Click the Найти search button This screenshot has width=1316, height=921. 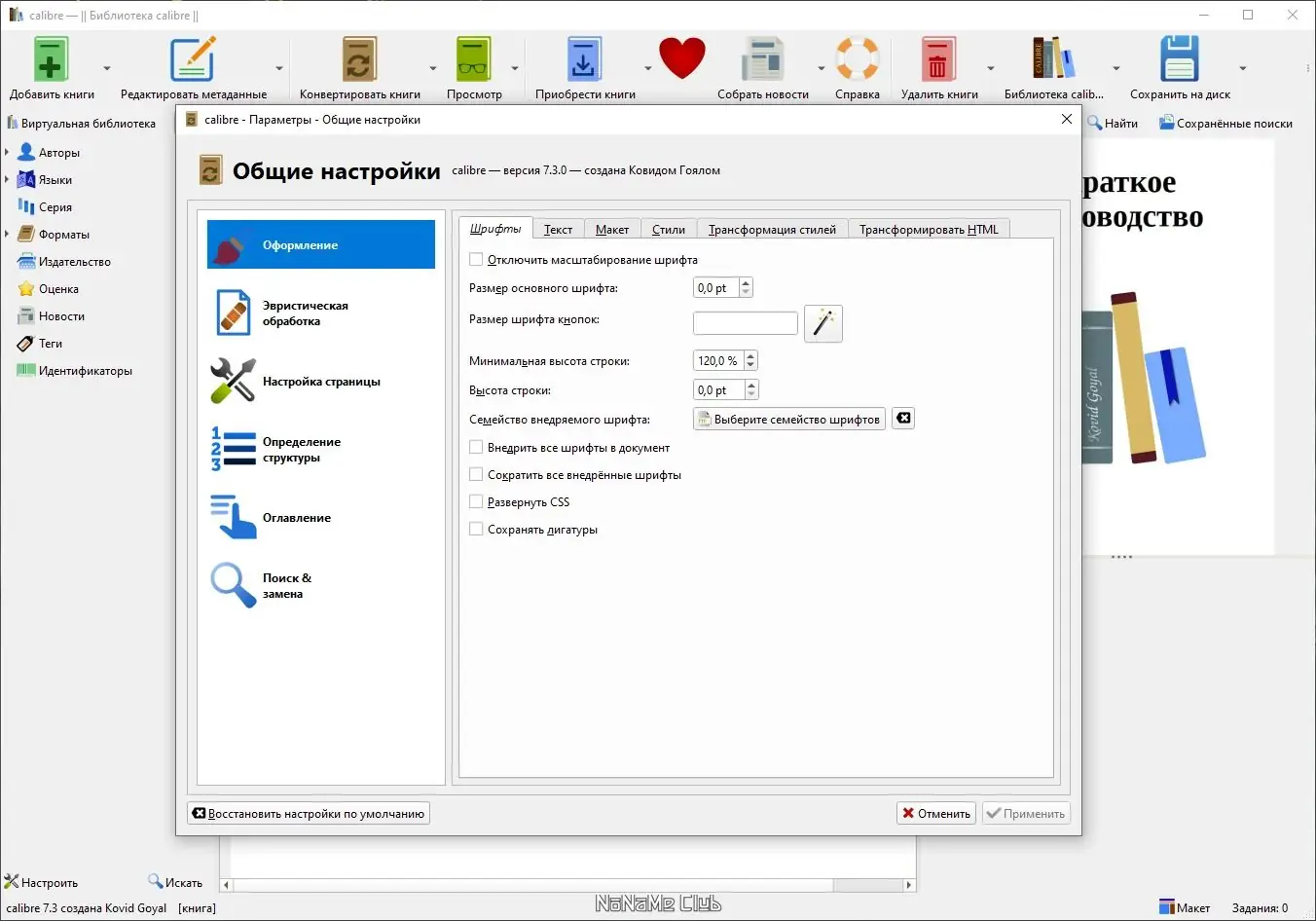(x=1113, y=124)
